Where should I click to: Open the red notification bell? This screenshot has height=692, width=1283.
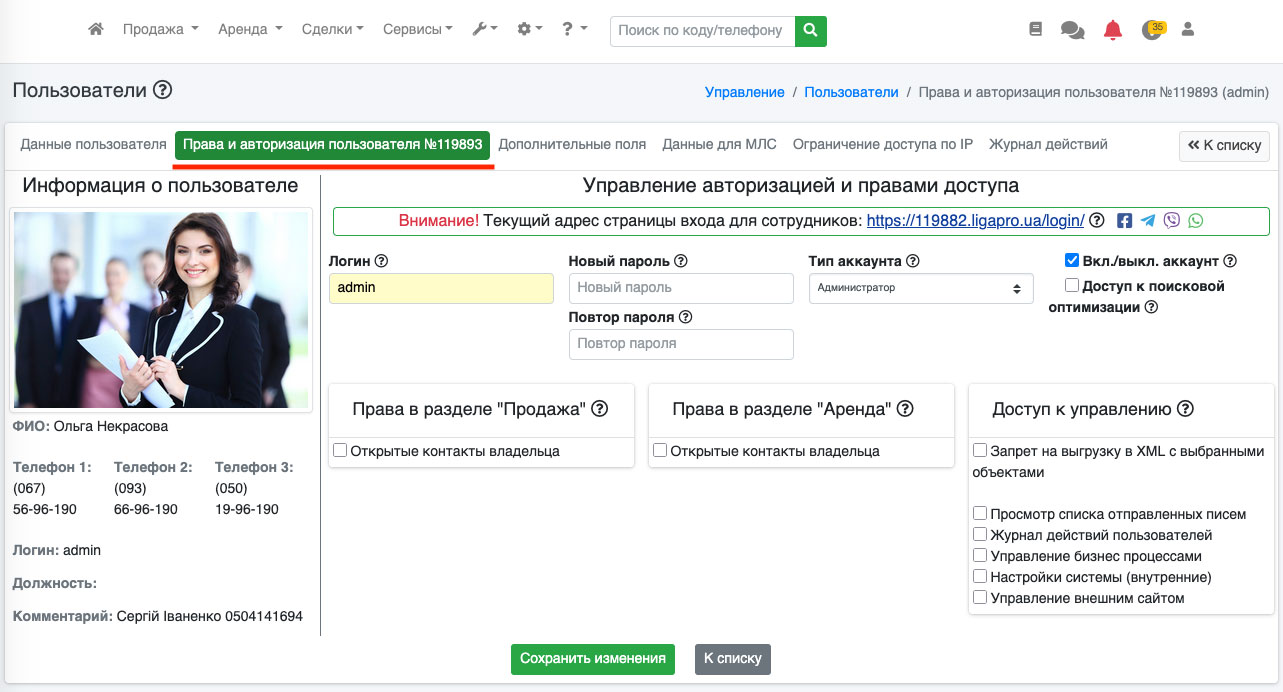(x=1113, y=30)
